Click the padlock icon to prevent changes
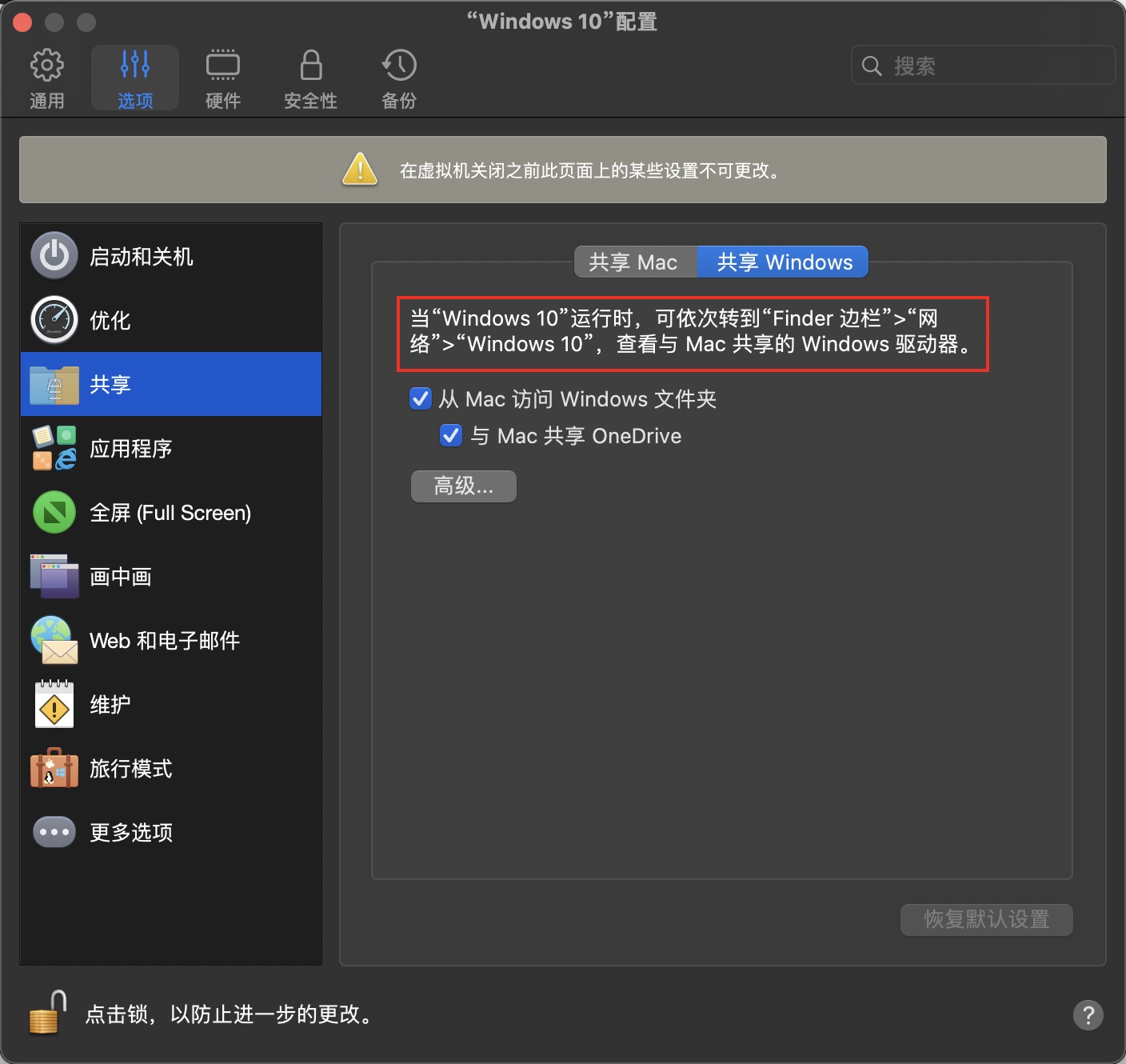1126x1064 pixels. tap(48, 1013)
